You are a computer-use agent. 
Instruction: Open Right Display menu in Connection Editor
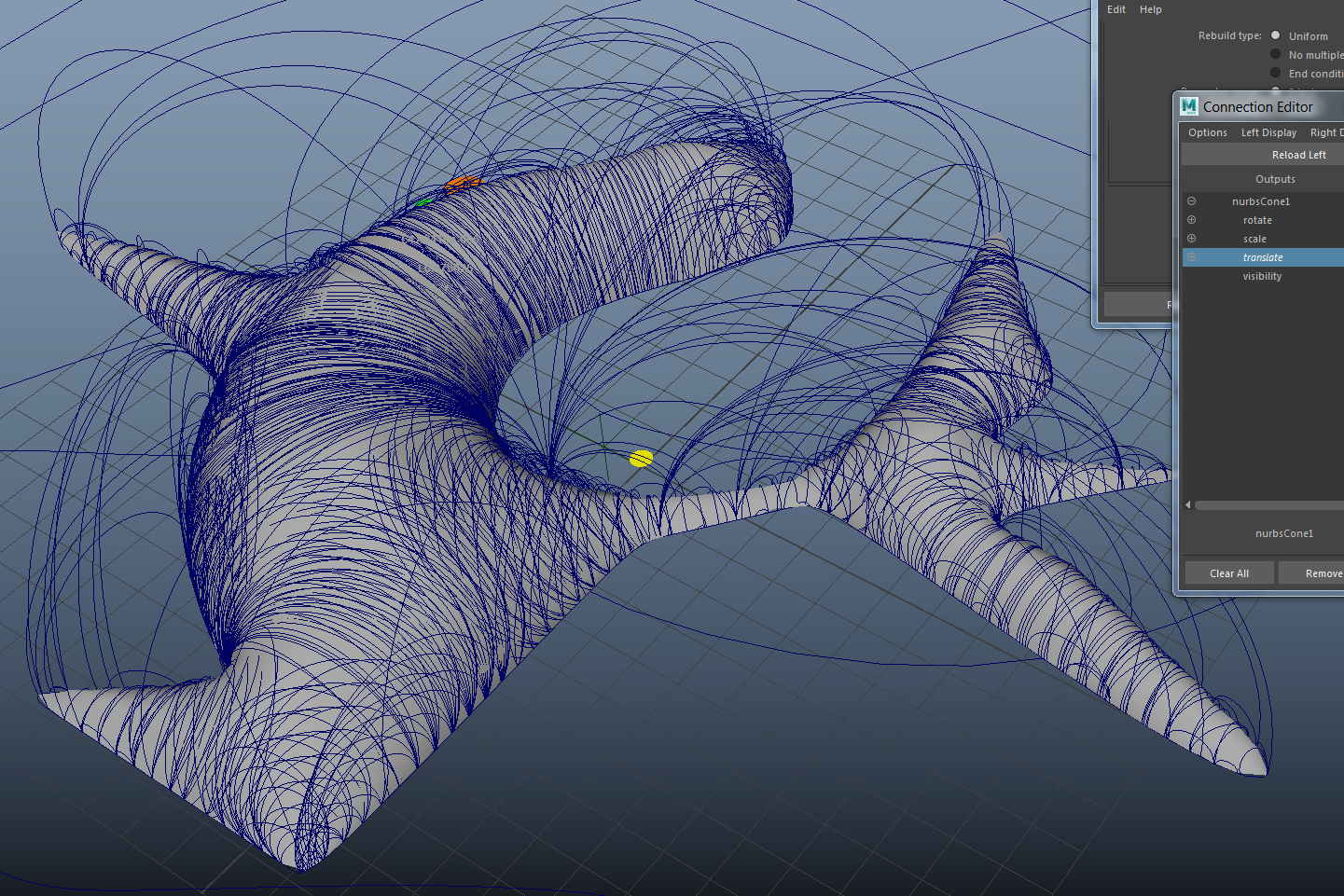[x=1327, y=132]
